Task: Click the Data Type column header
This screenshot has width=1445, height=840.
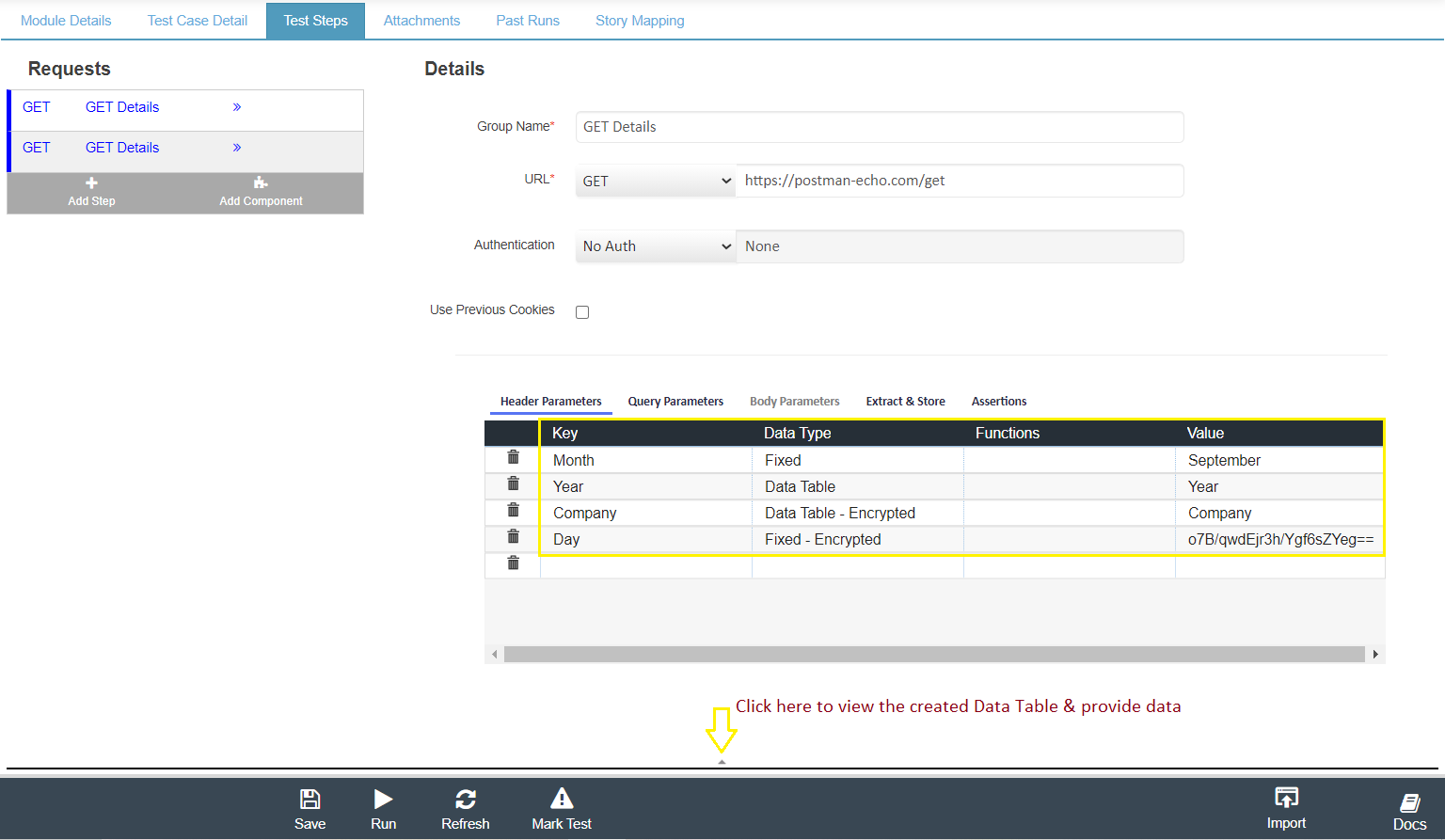Action: (858, 433)
